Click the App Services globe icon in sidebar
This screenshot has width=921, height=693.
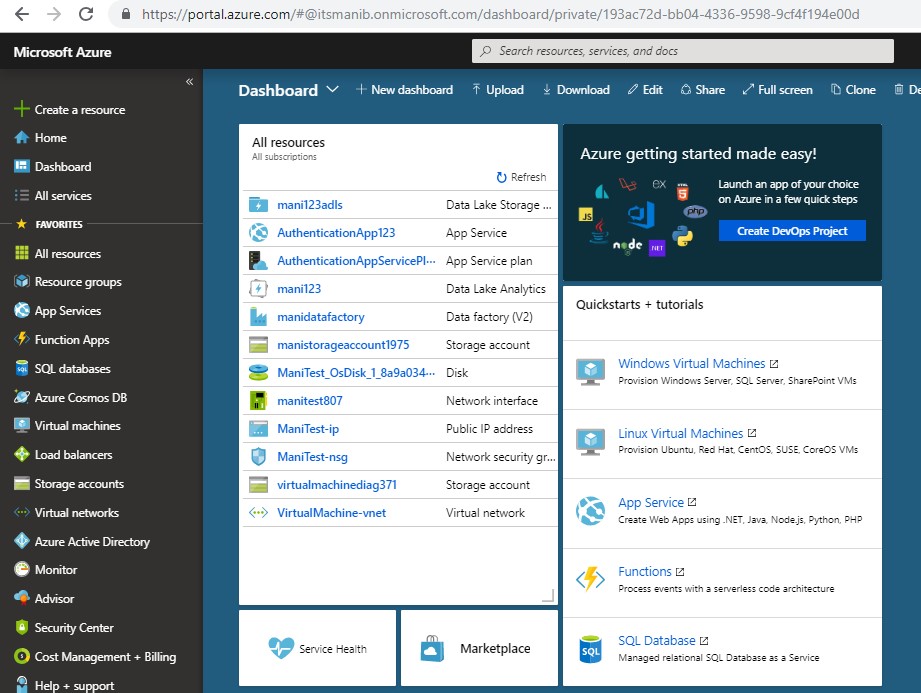coord(22,310)
